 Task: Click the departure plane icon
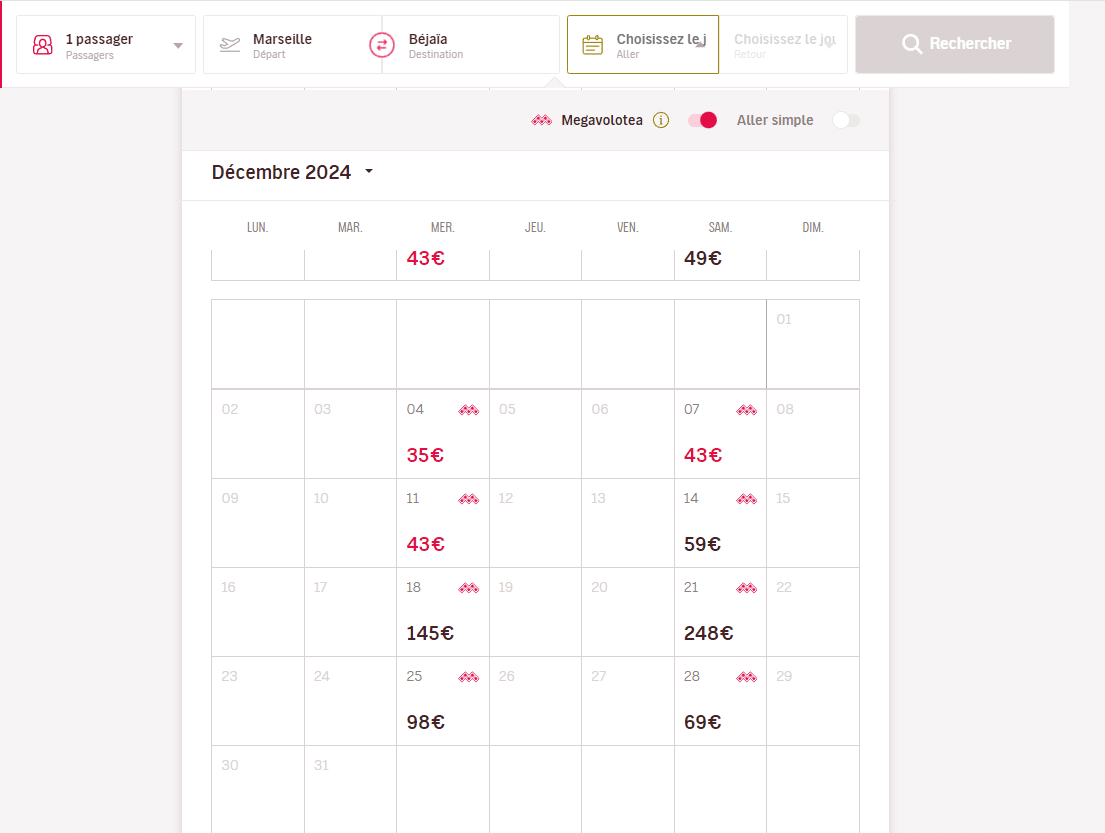230,45
